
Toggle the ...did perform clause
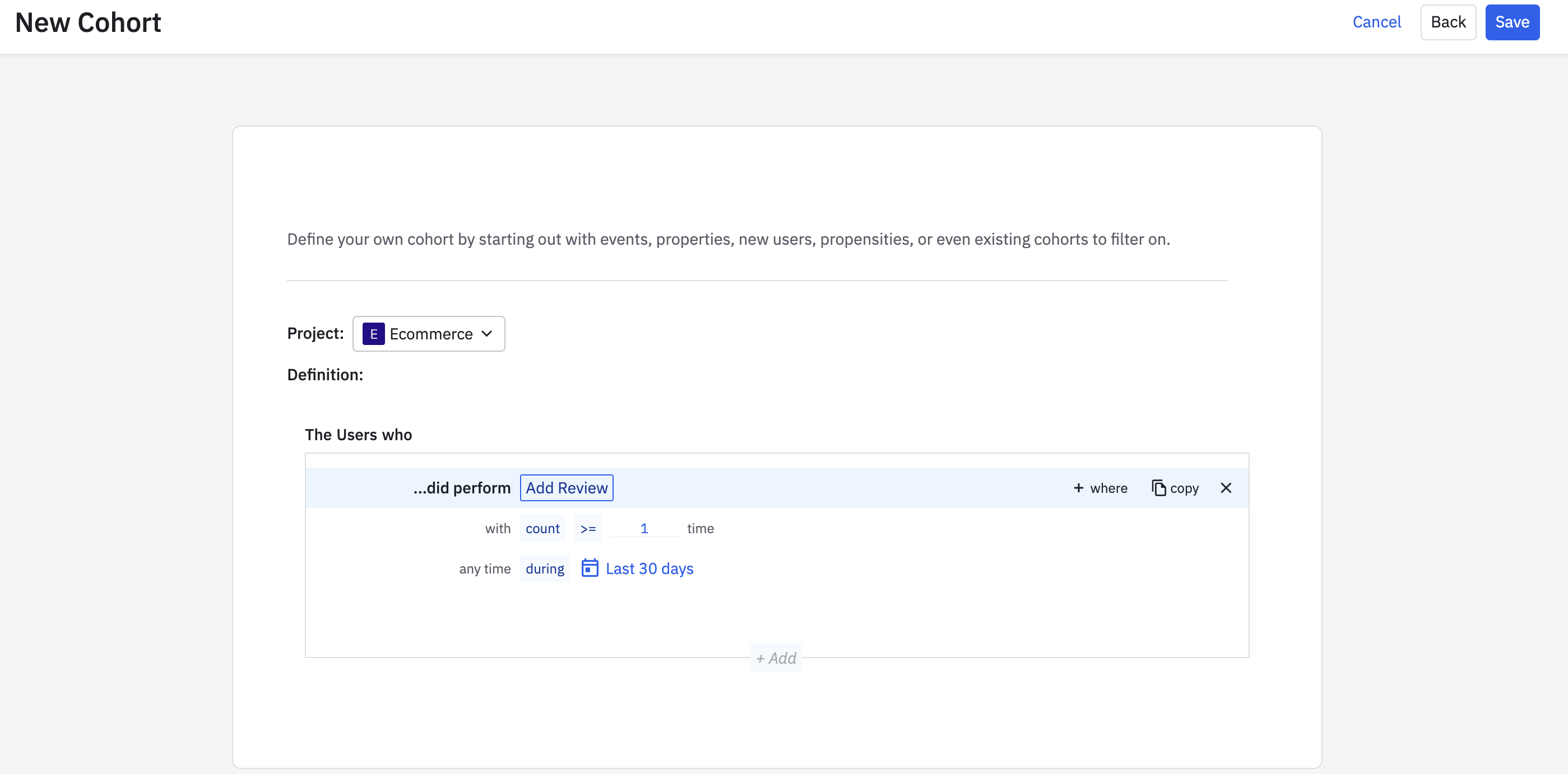coord(461,488)
